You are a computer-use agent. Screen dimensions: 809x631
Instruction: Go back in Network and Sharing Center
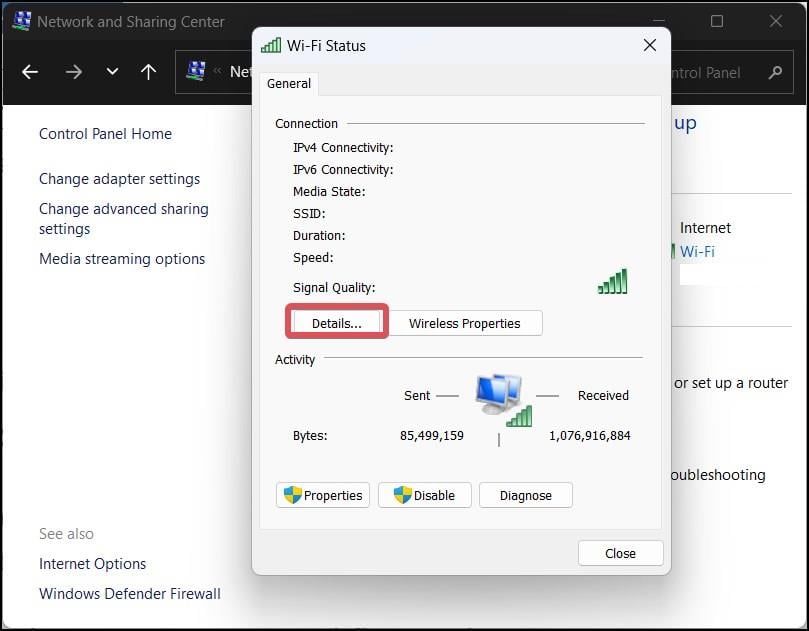point(30,72)
